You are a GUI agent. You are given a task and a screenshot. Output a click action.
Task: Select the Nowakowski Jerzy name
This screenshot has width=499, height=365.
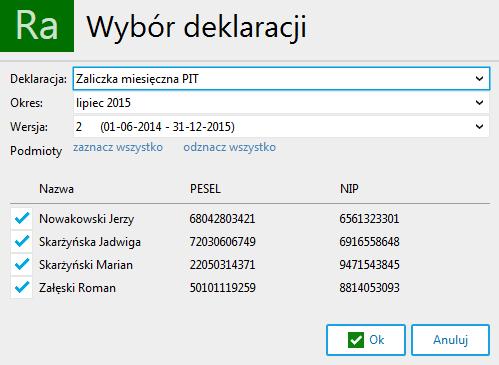86,219
